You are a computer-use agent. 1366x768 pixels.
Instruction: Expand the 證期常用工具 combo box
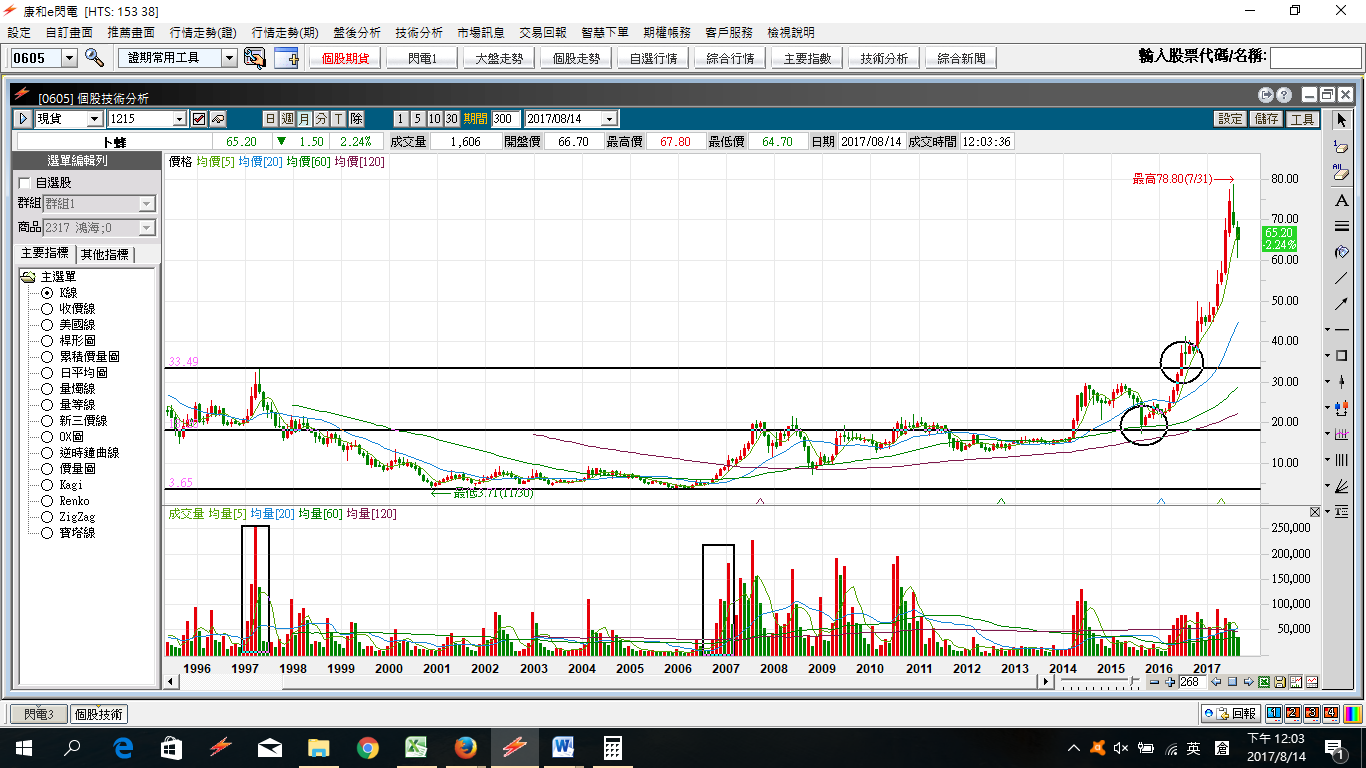[x=180, y=58]
